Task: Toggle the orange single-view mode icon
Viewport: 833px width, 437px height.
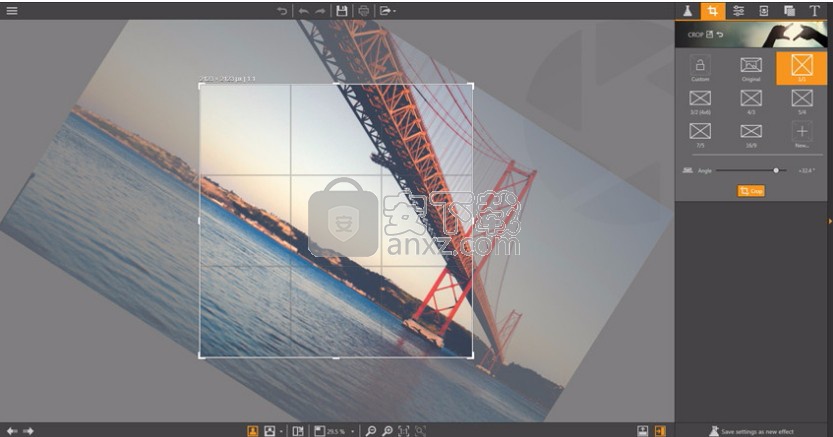Action: click(253, 431)
